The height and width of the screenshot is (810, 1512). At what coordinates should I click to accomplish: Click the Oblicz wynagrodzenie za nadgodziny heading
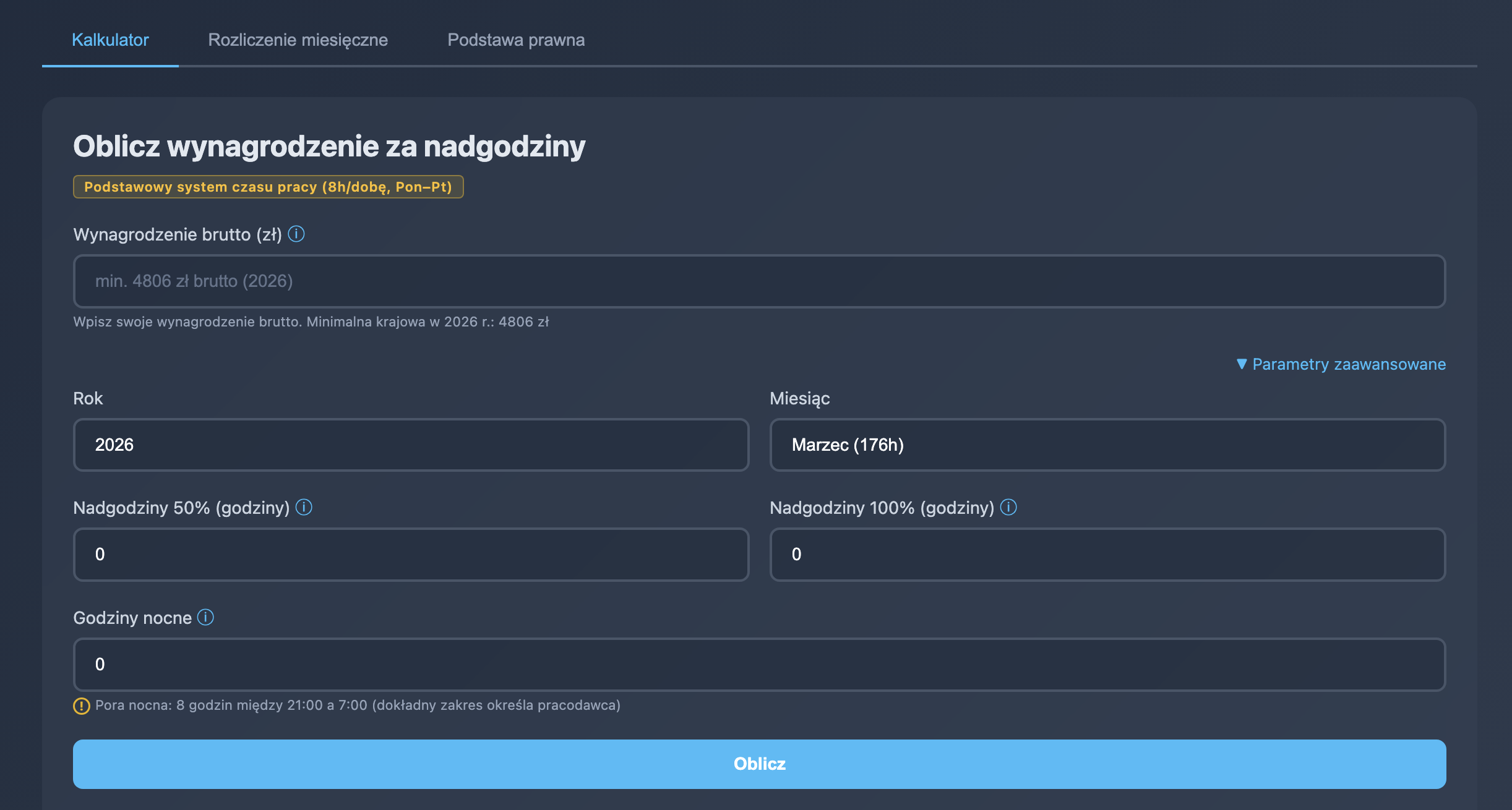pos(329,147)
